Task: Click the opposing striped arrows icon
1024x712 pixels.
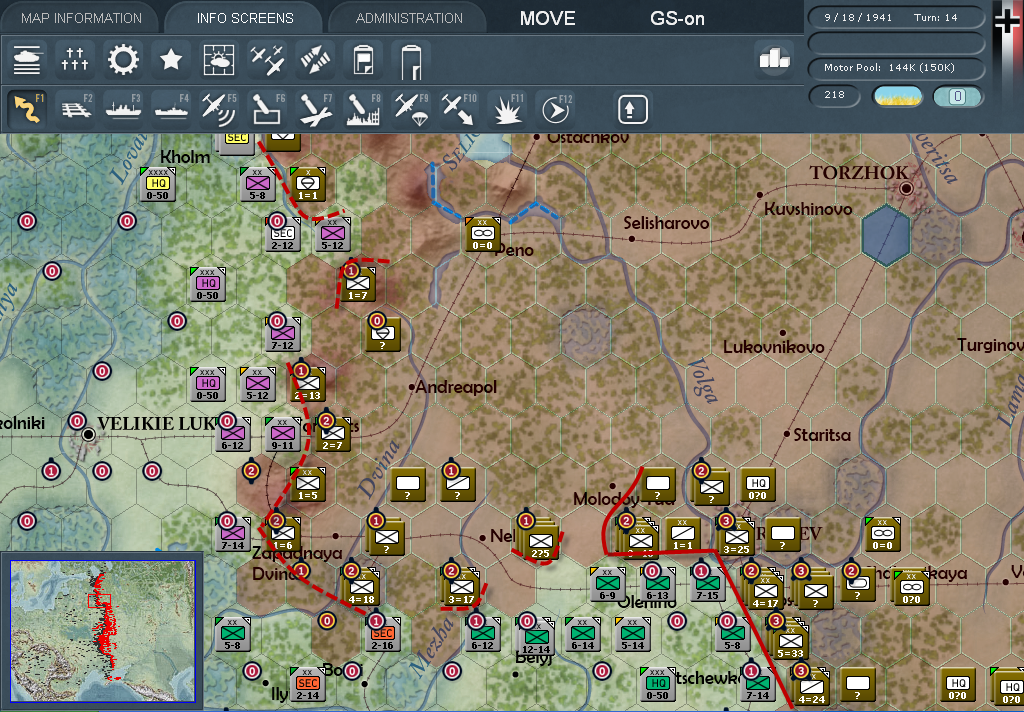Action: click(315, 60)
